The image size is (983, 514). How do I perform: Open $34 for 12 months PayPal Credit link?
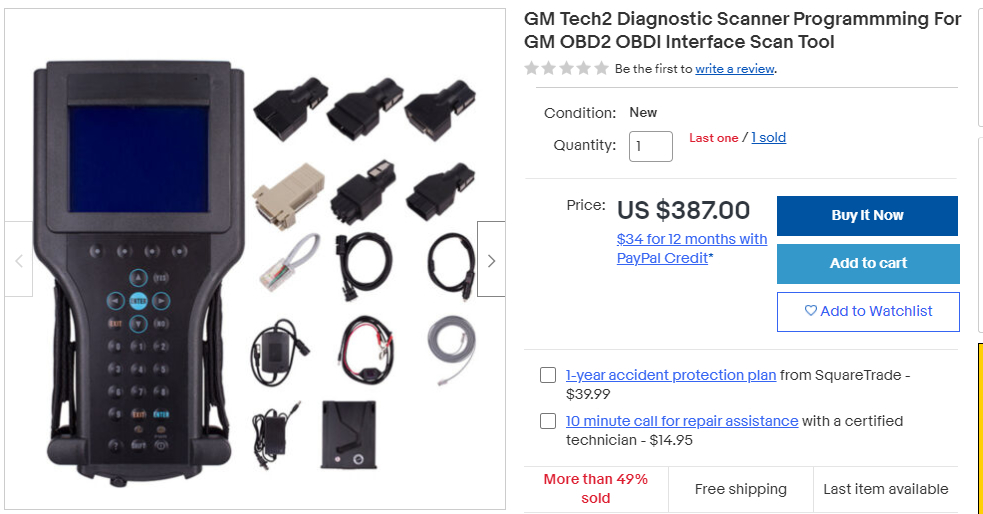point(692,248)
